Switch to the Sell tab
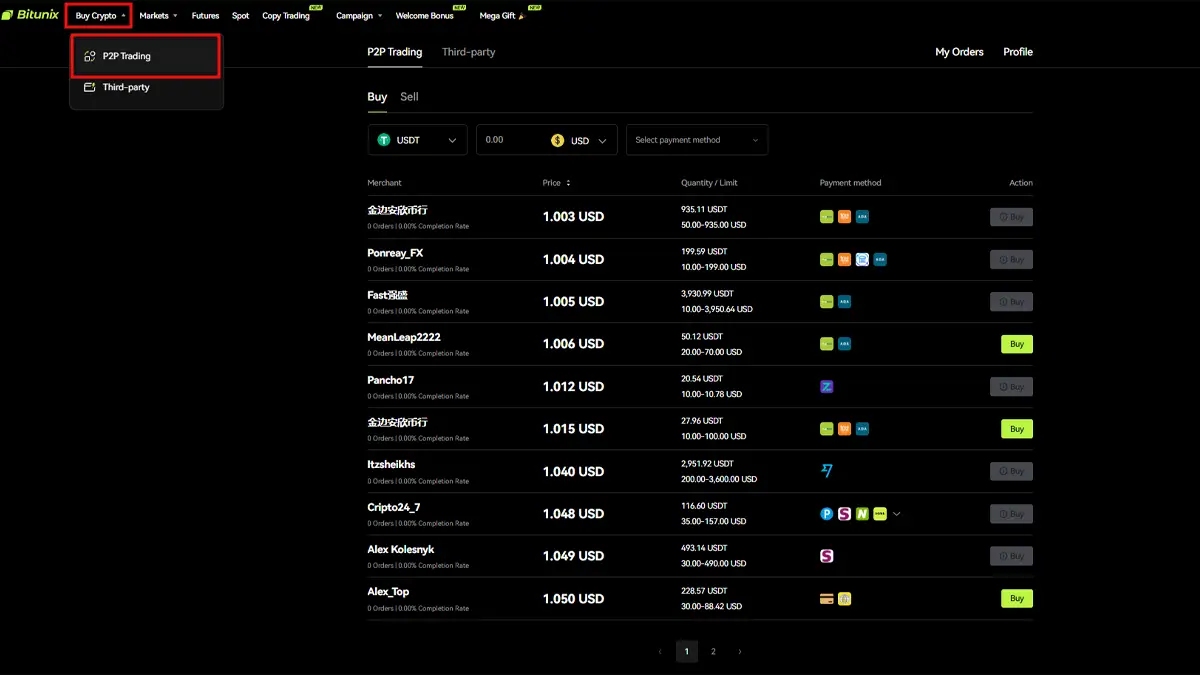Image resolution: width=1200 pixels, height=675 pixels. coord(409,97)
